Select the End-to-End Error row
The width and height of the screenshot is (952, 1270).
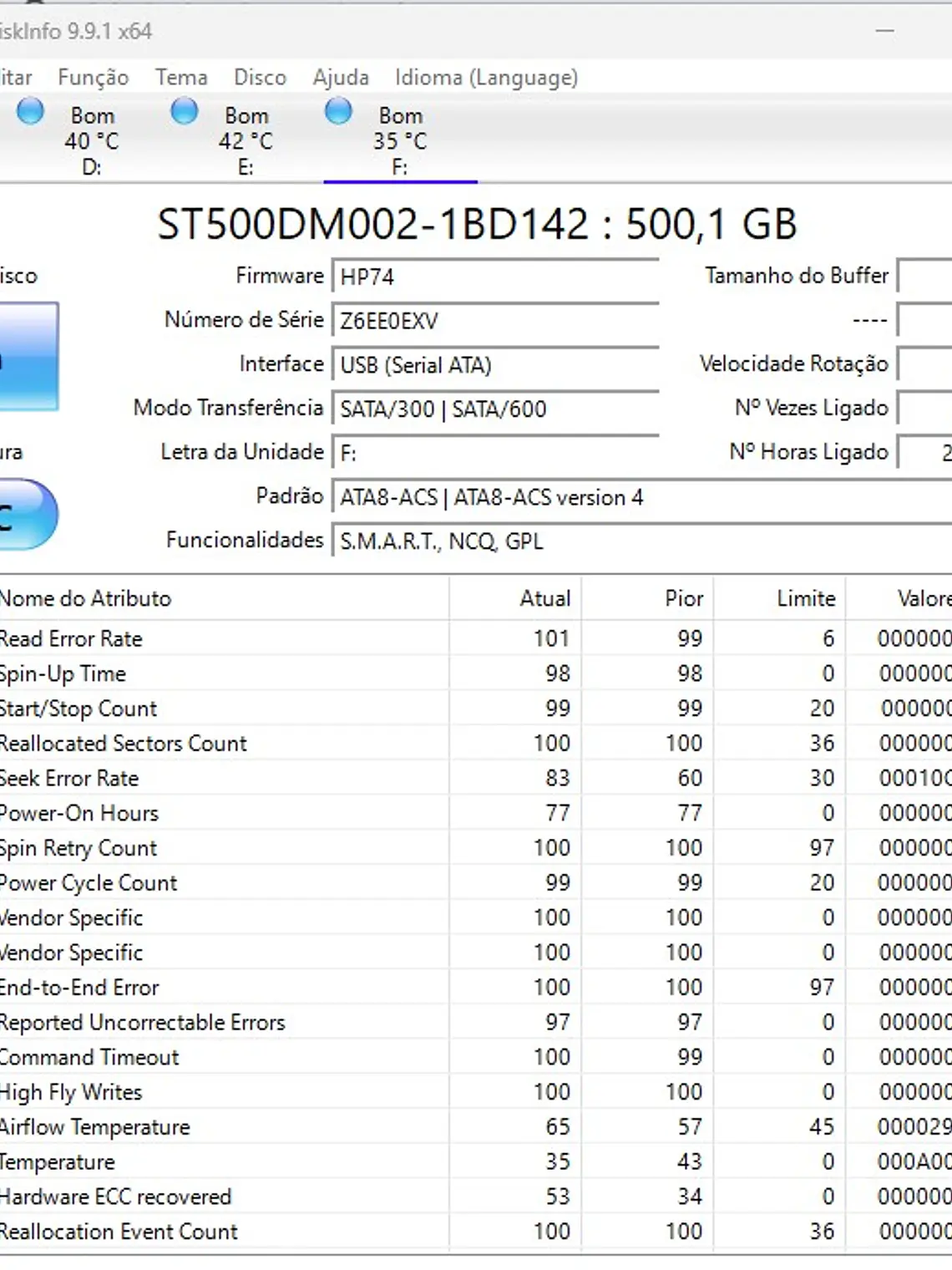point(476,988)
